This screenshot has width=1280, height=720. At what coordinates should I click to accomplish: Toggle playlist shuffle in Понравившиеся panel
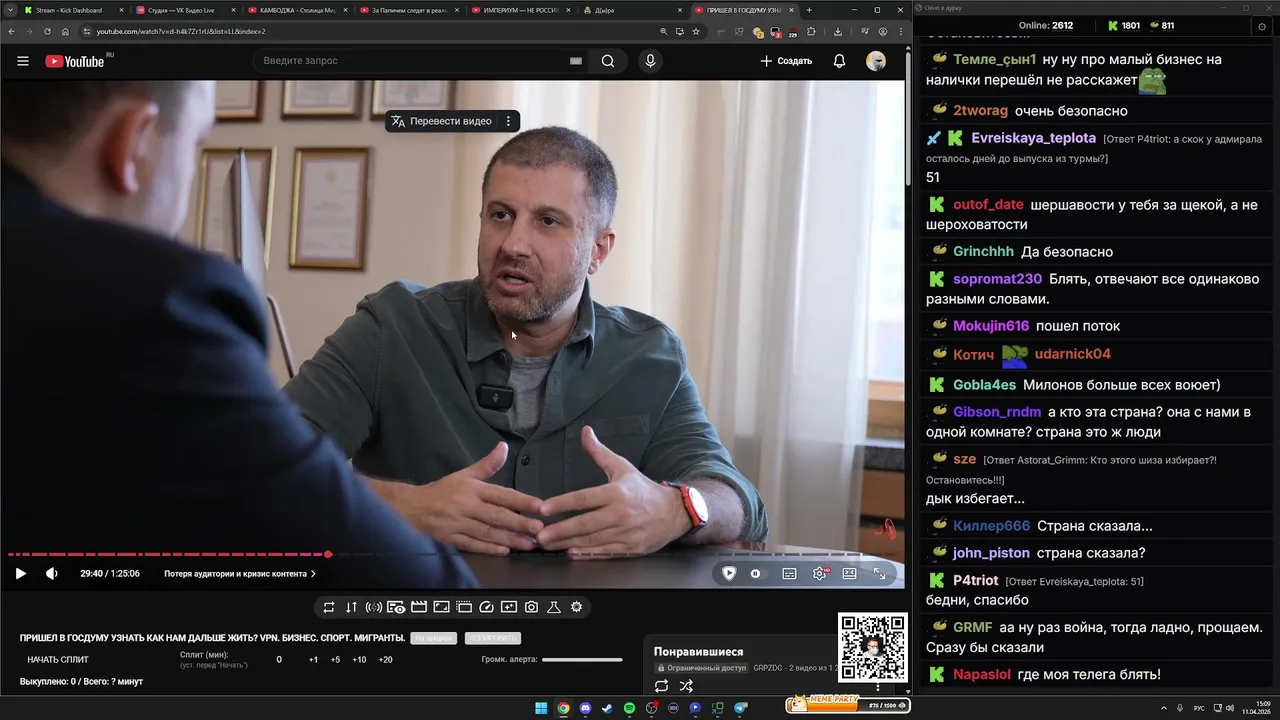[686, 686]
